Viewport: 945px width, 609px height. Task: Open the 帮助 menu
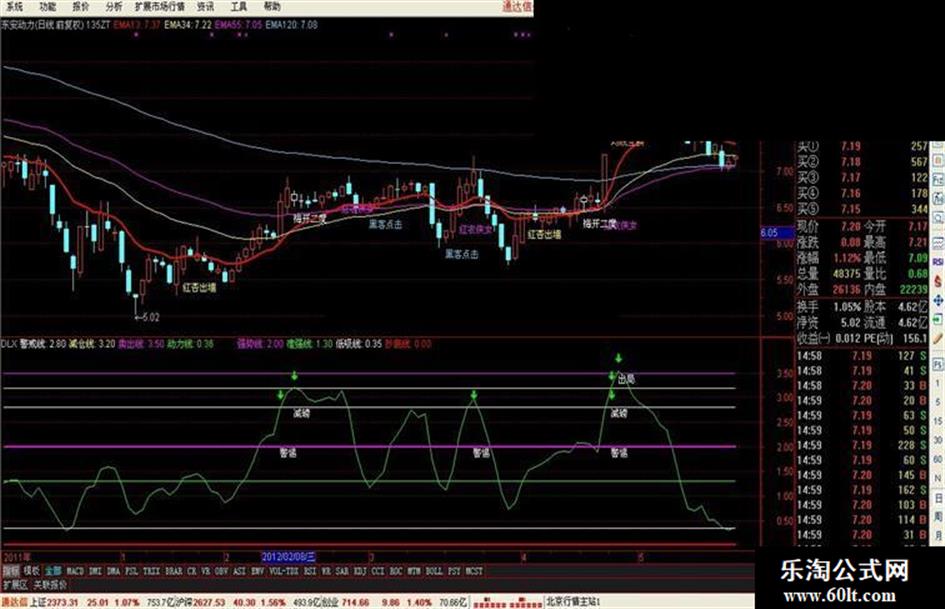point(272,7)
